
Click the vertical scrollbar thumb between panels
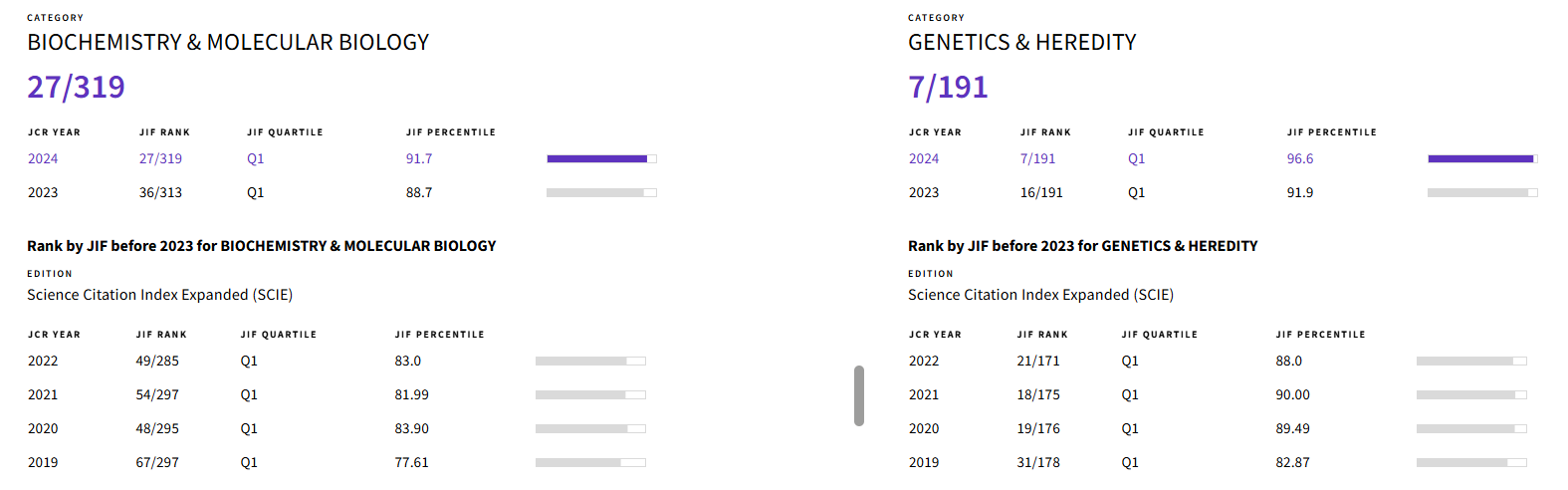[859, 395]
